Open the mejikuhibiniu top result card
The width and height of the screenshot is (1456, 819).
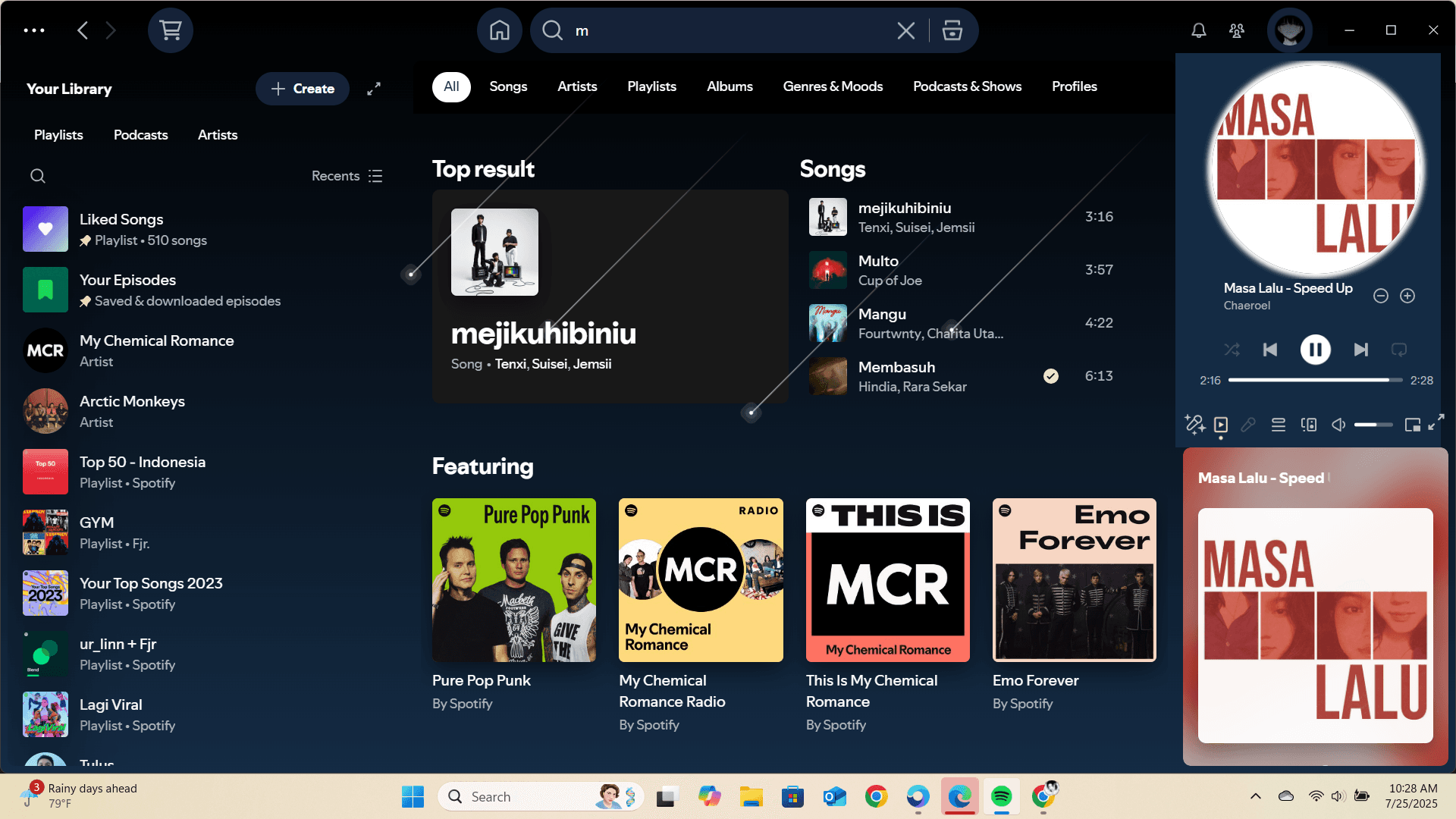point(610,296)
